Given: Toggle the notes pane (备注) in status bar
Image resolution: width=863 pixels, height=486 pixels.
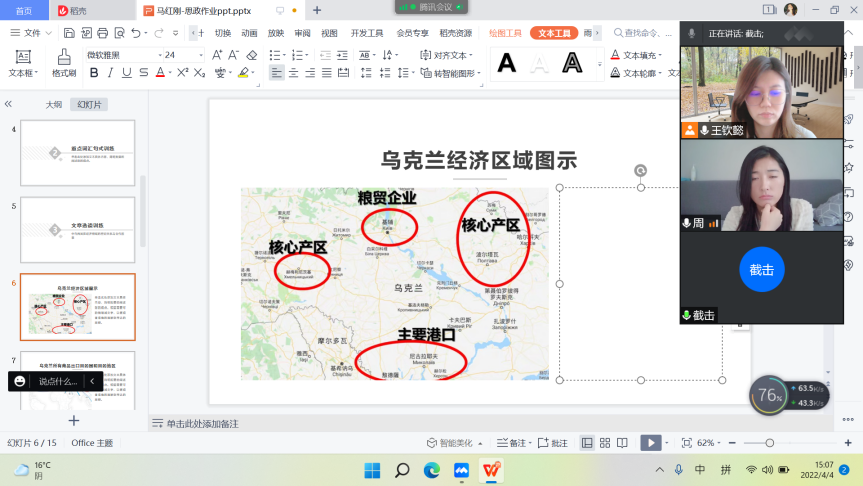Looking at the screenshot, I should pyautogui.click(x=511, y=443).
